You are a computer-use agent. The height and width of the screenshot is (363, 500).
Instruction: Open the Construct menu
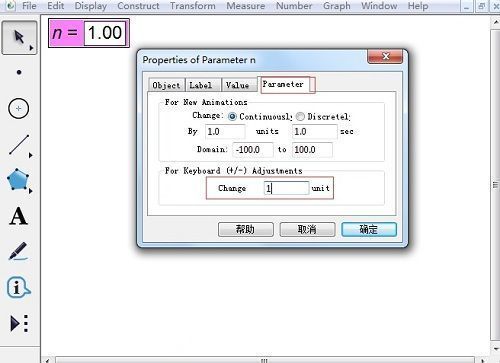coord(138,6)
